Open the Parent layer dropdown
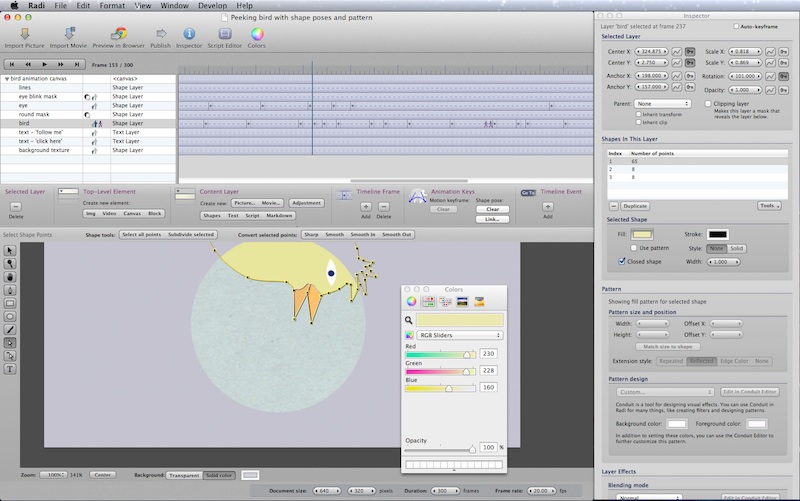 pos(661,103)
